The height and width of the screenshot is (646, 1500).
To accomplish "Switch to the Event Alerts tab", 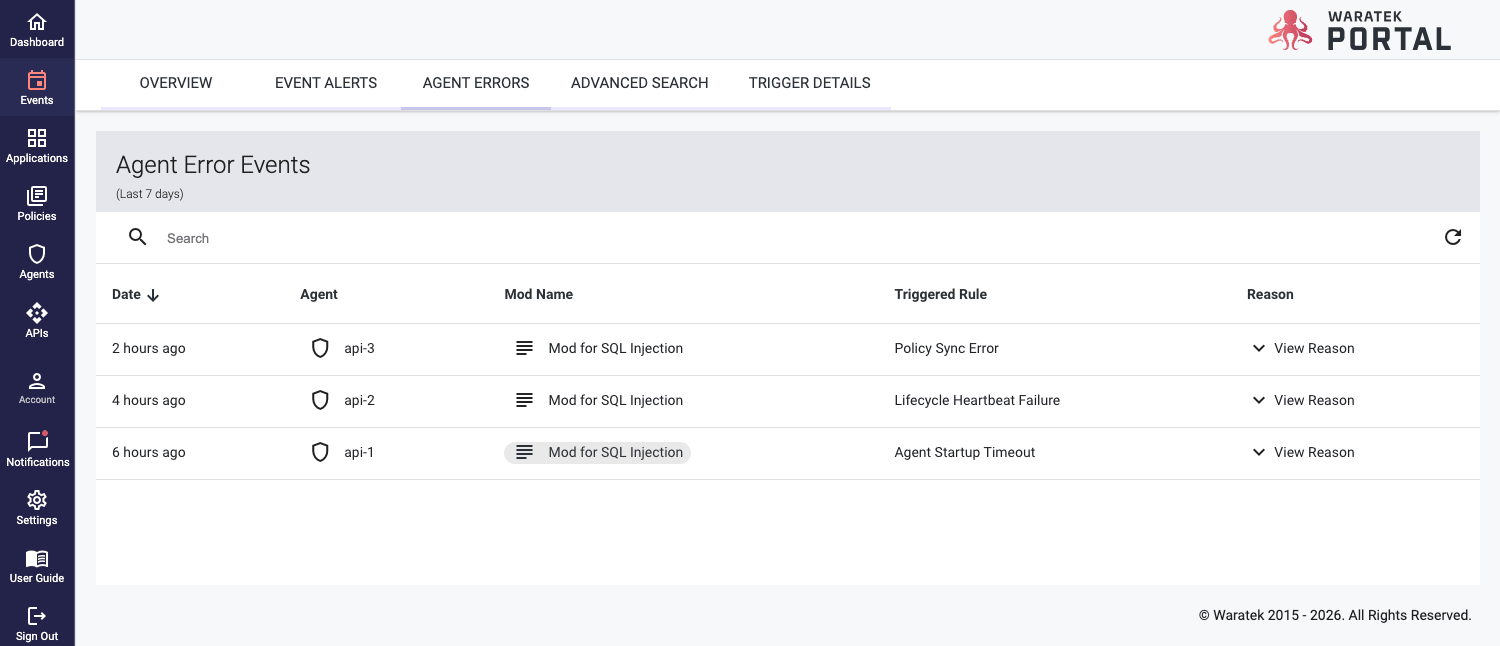I will [x=326, y=83].
